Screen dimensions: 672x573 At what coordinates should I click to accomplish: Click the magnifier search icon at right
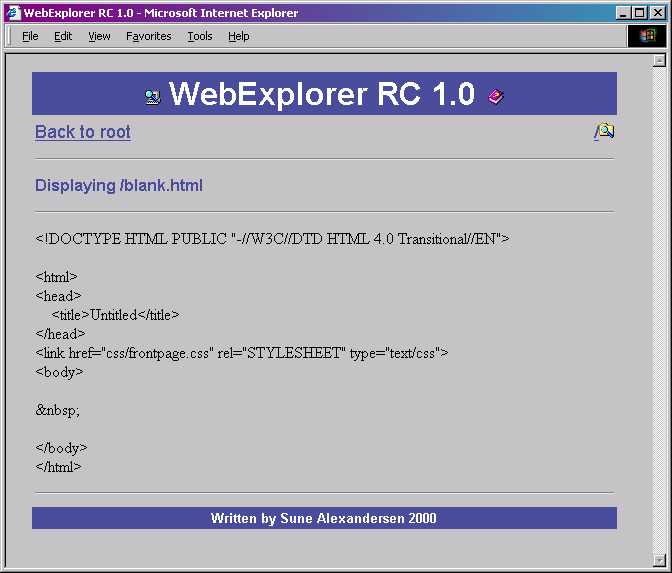pyautogui.click(x=604, y=131)
